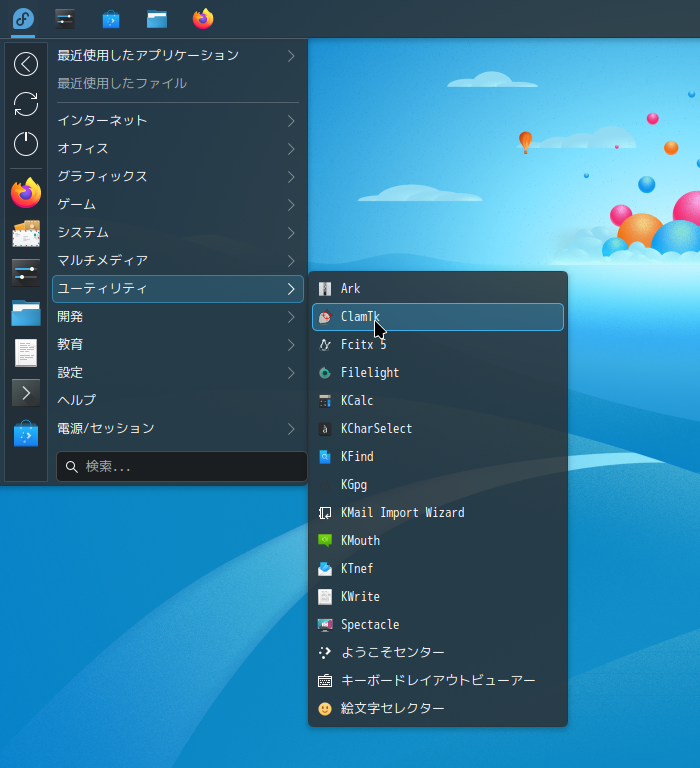The height and width of the screenshot is (768, 700).
Task: Expand the インターネット category arrow
Action: 291,121
